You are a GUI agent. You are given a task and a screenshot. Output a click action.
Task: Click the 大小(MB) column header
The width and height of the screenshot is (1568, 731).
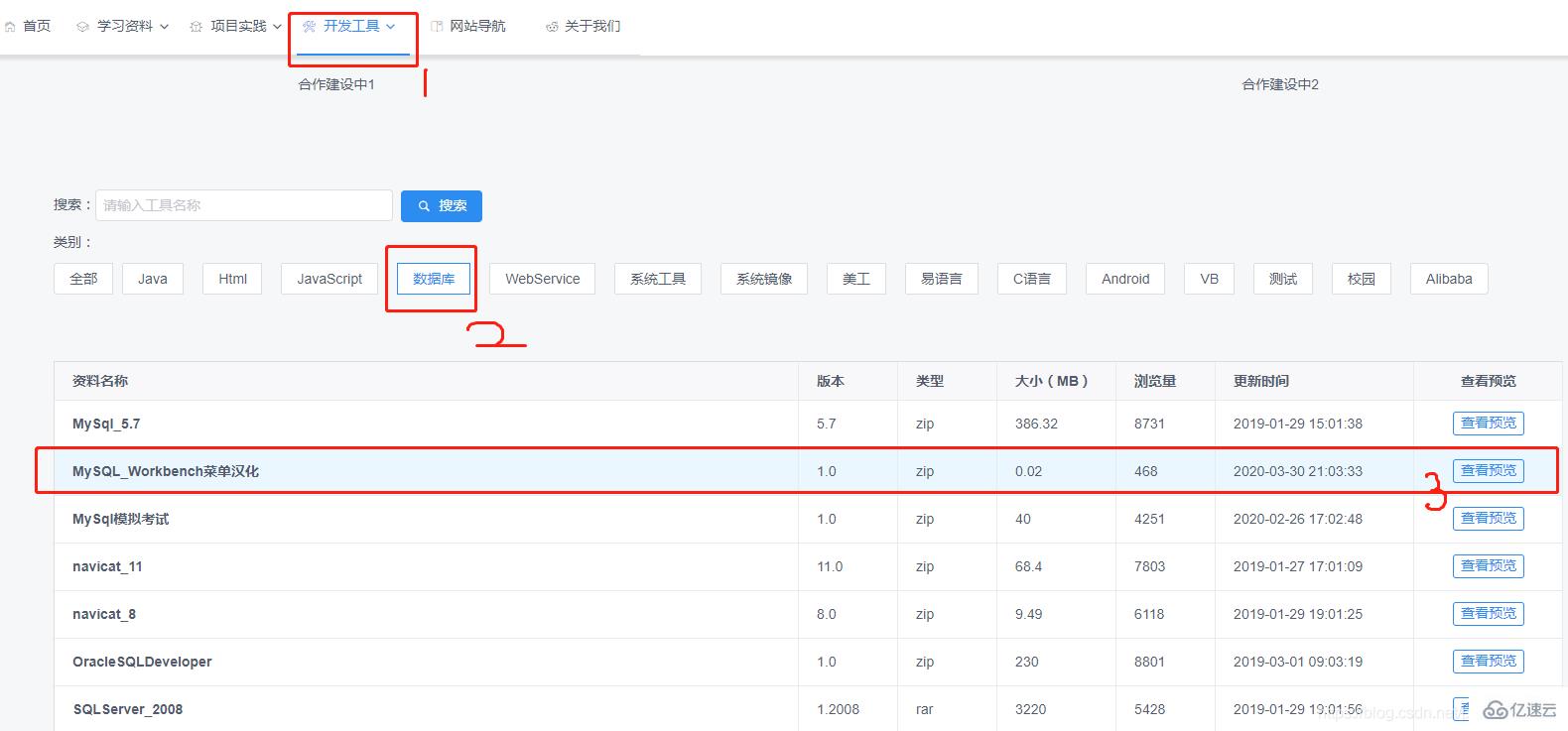tap(1052, 381)
